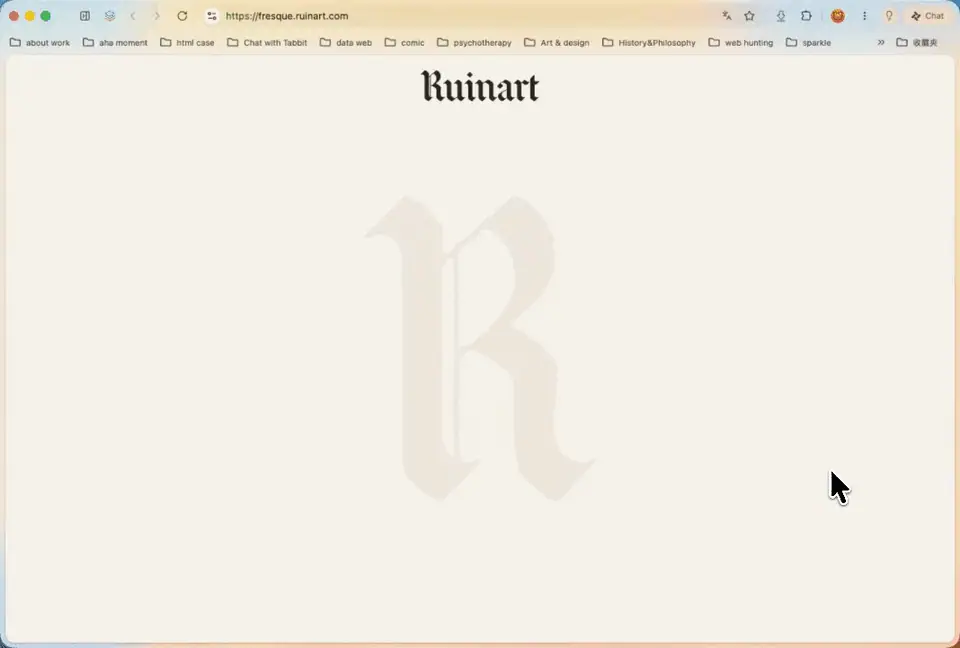Open the downloads icon

click(x=781, y=16)
